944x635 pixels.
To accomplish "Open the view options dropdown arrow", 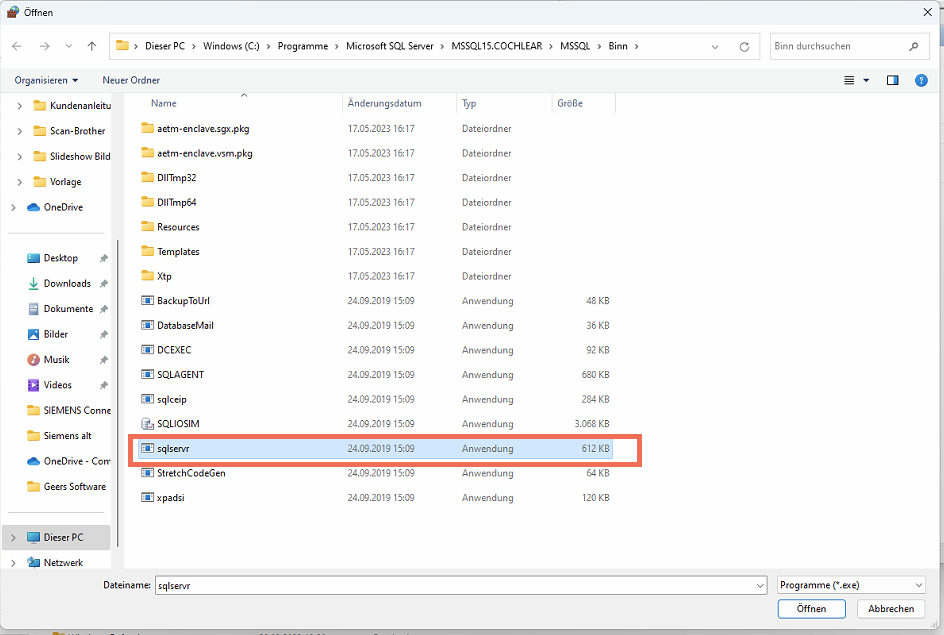I will tap(866, 80).
